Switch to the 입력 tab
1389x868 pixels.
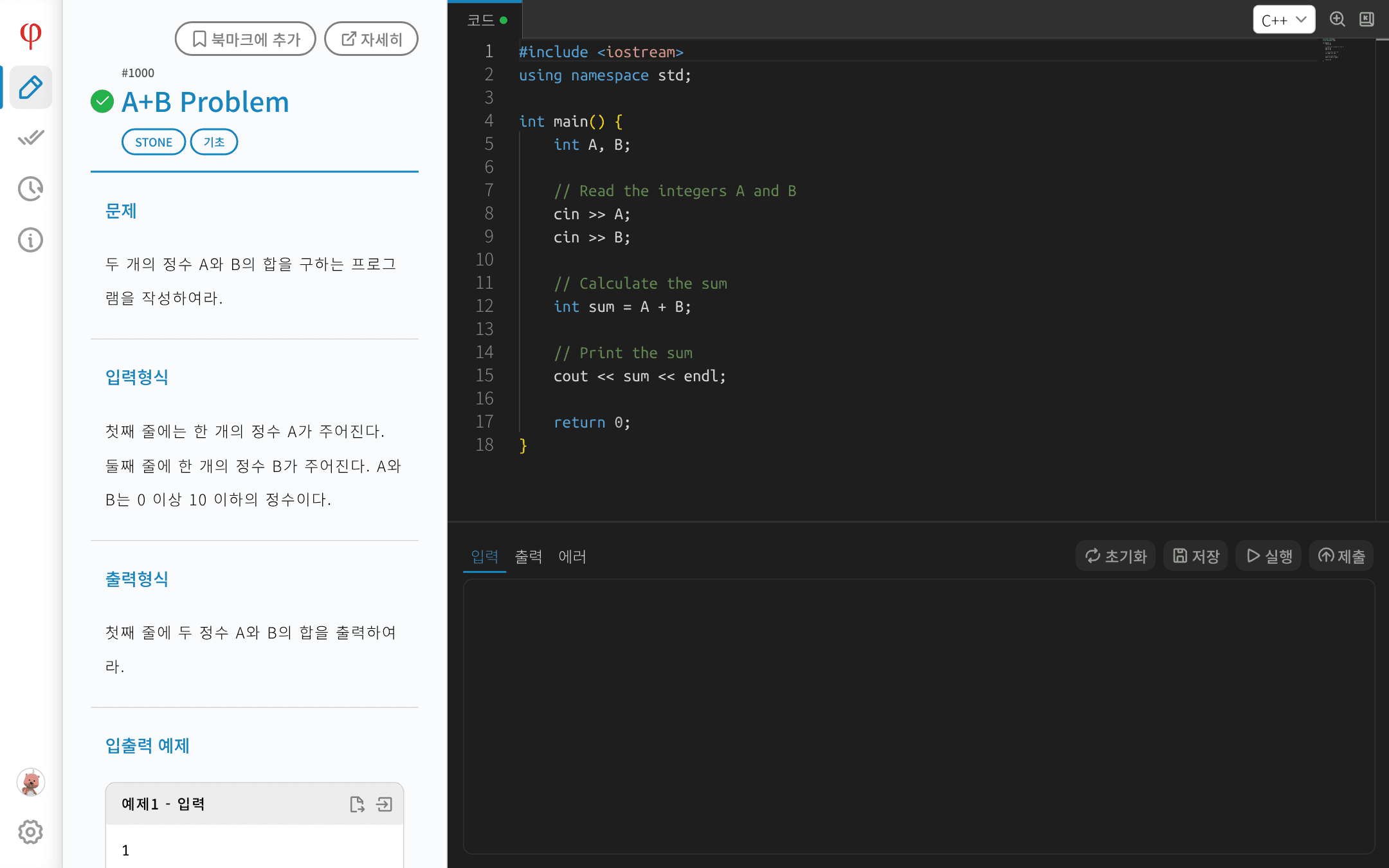485,556
